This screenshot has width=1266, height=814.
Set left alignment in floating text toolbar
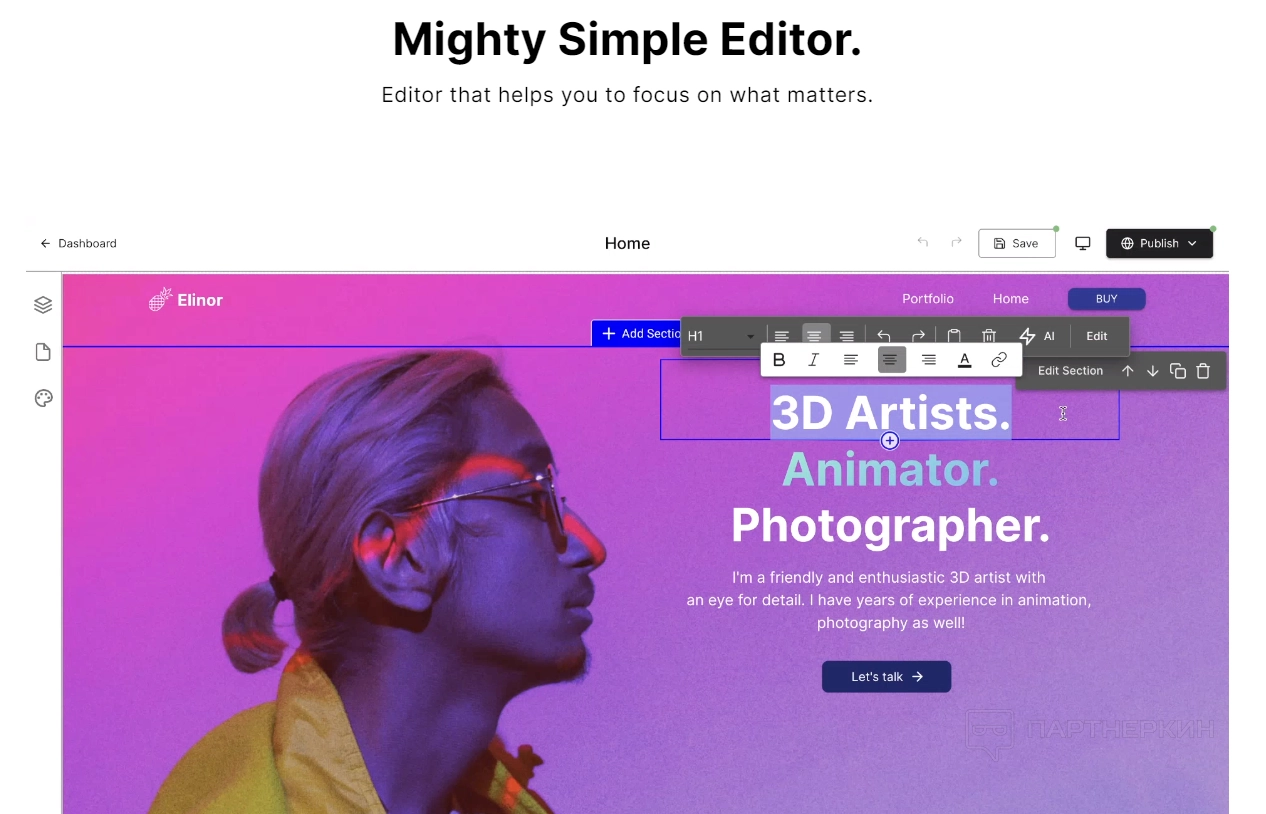click(x=851, y=360)
